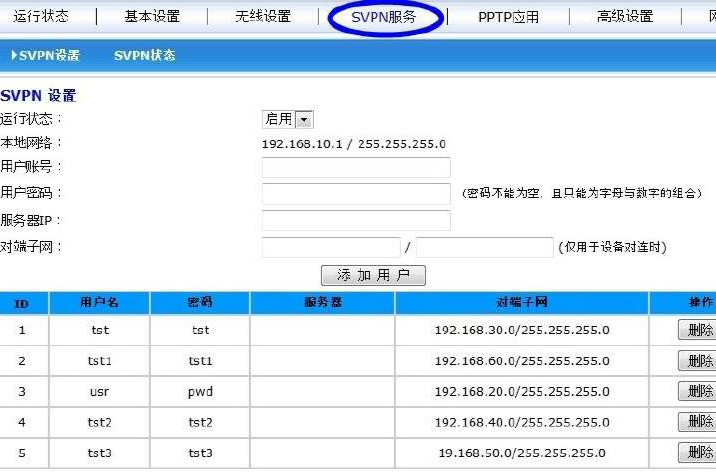
Task: Select username cell tst2
Action: click(100, 422)
